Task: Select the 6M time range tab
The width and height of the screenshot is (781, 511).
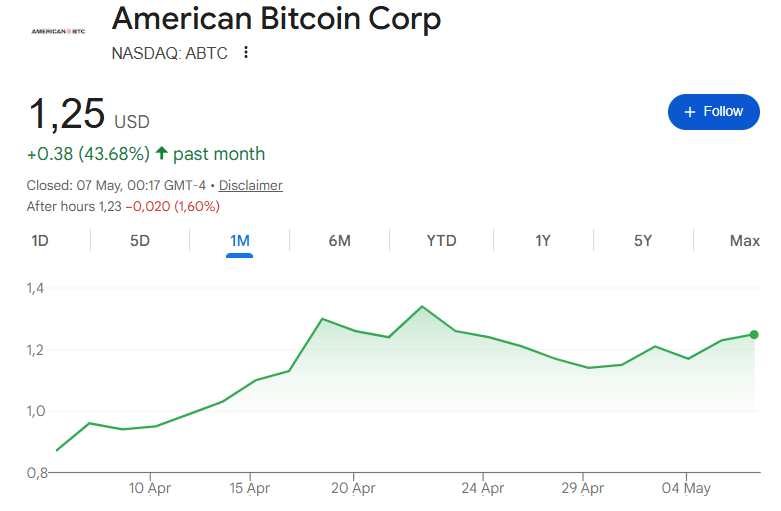Action: [x=340, y=241]
